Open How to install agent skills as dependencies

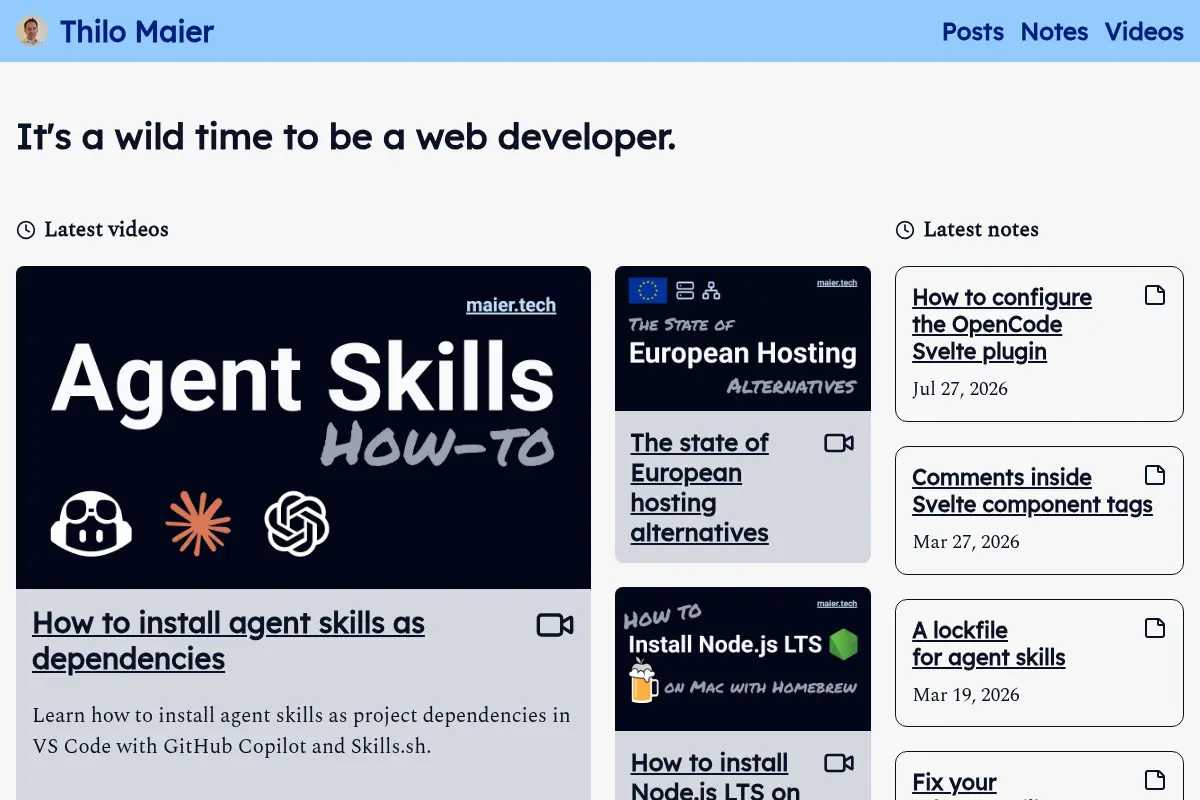click(x=228, y=641)
